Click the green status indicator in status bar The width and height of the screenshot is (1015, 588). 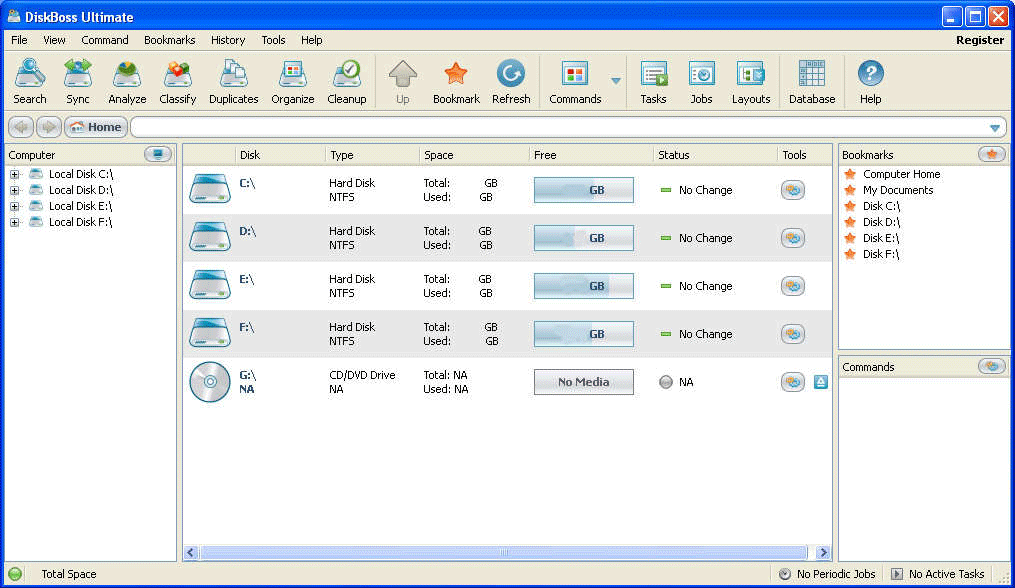[x=15, y=574]
